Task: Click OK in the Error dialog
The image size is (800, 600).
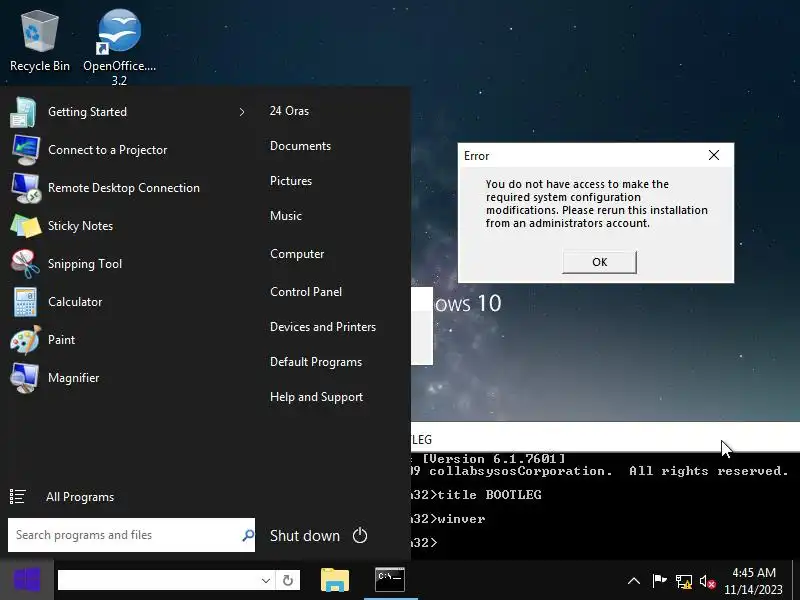Action: click(x=599, y=262)
